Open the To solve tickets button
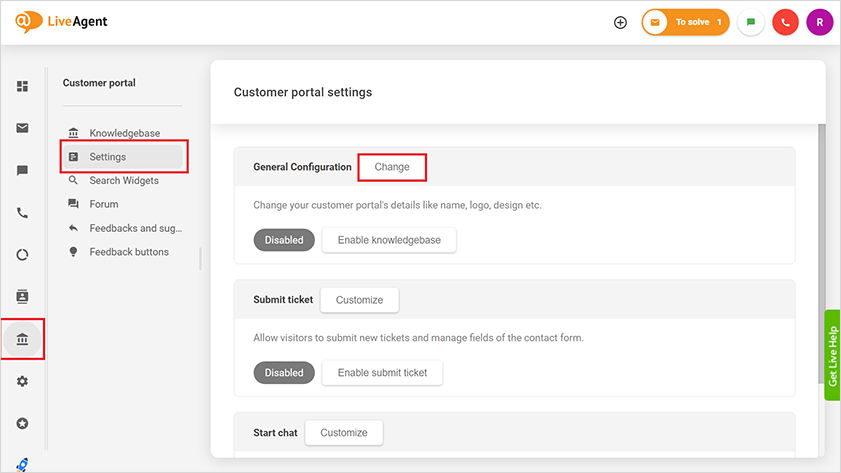The image size is (841, 473). (685, 23)
